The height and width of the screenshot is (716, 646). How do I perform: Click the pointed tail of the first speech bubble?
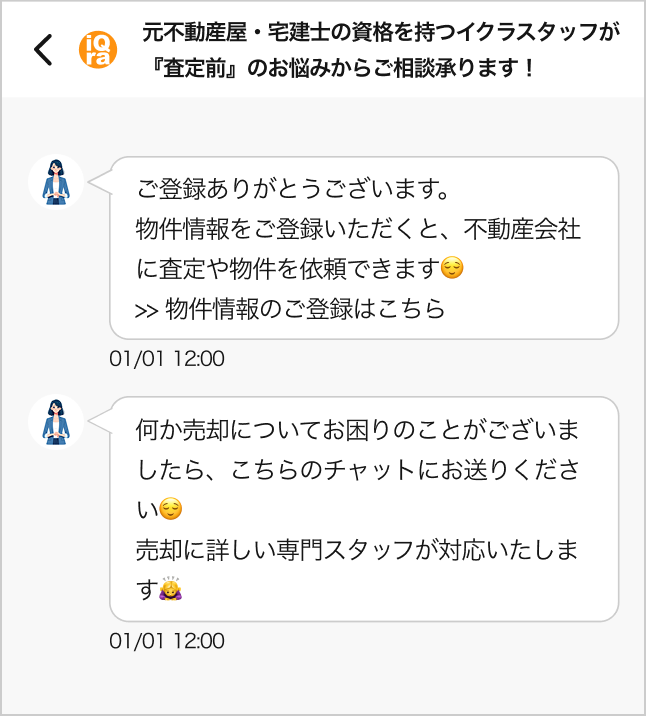(x=100, y=181)
